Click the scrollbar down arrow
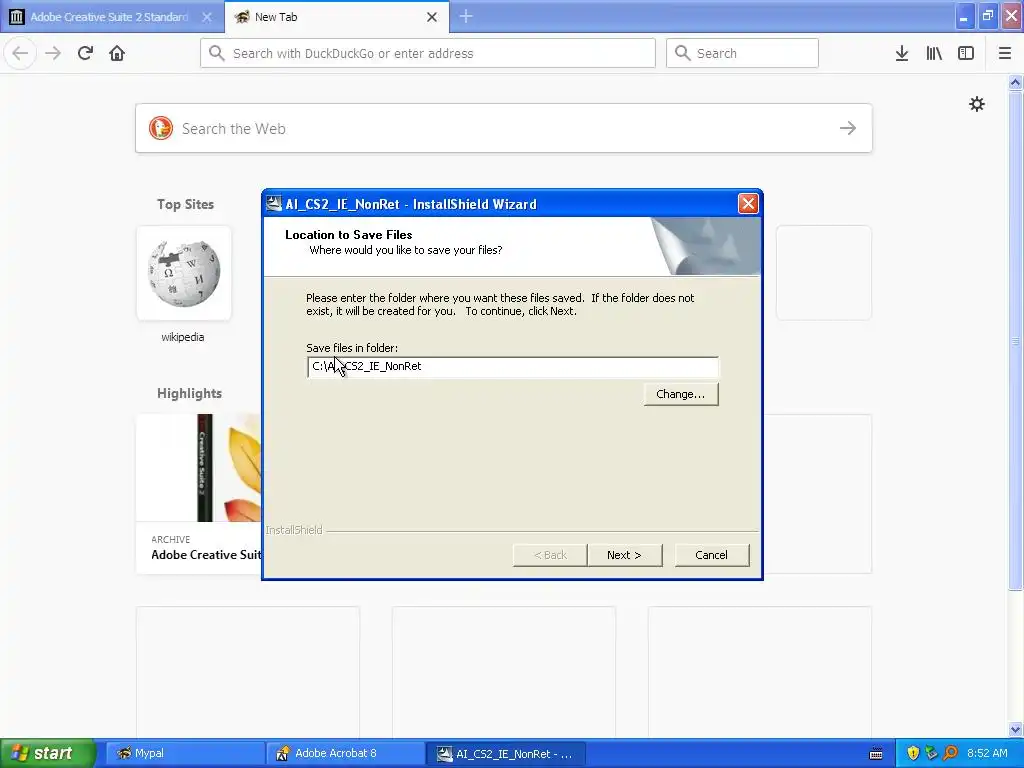Screen dimensions: 1024x768 point(1016,729)
